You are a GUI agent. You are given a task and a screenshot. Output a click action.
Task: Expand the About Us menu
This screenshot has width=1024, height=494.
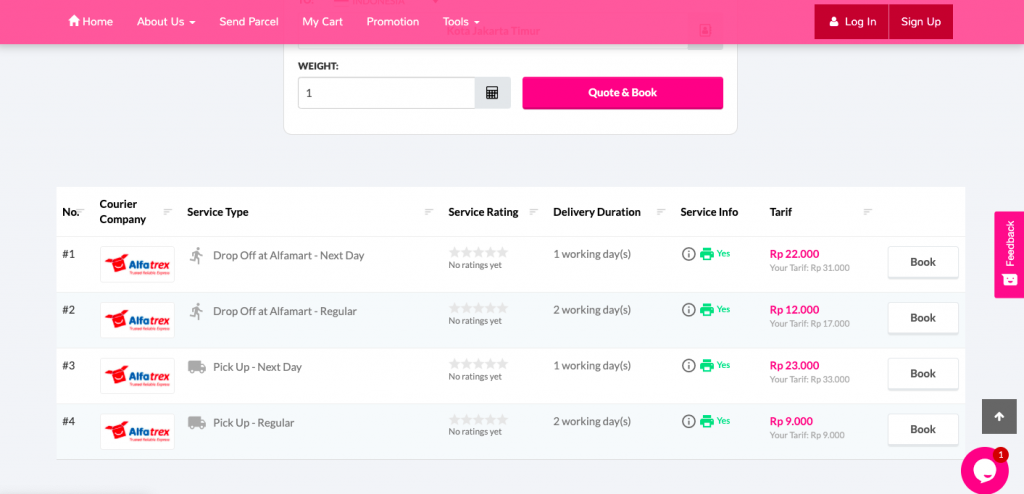(166, 22)
